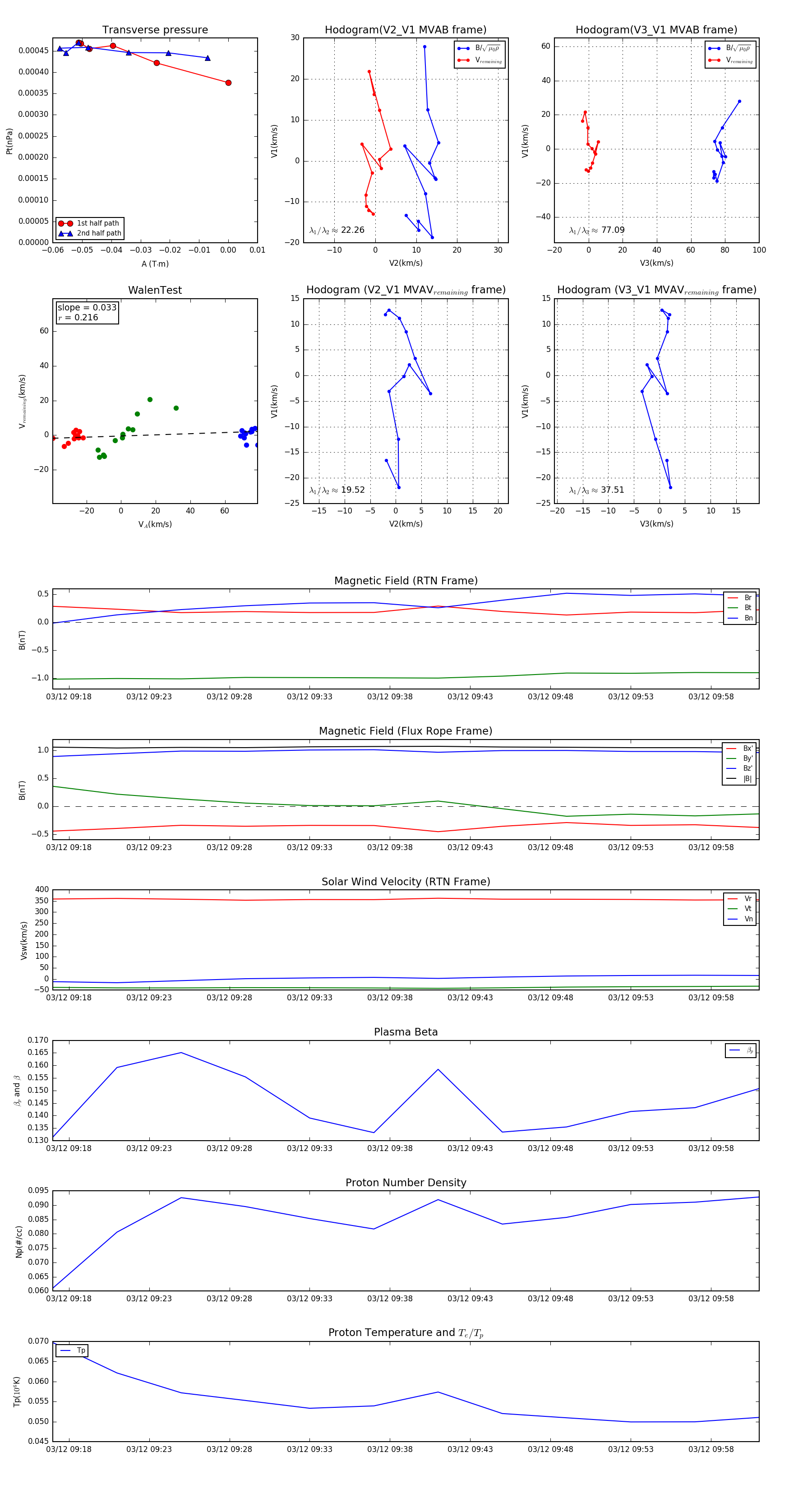The width and height of the screenshot is (812, 1489).
Task: Select the "Hodogram(V3_V1 MVAB frame)" title
Action: [x=656, y=30]
